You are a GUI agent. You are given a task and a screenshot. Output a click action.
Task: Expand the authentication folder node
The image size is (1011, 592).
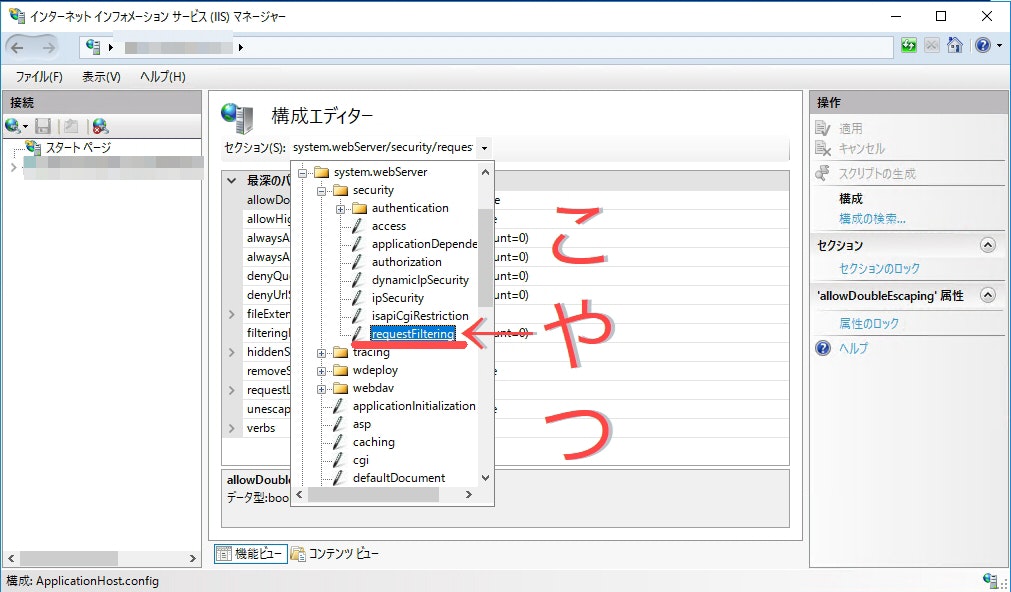(340, 209)
